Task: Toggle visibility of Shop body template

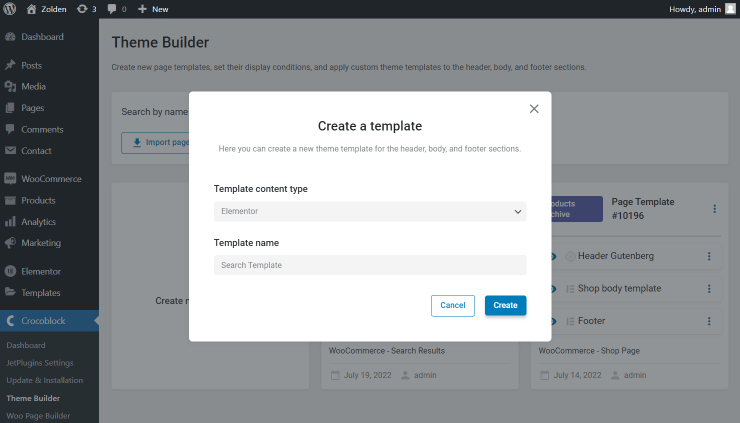Action: click(554, 289)
